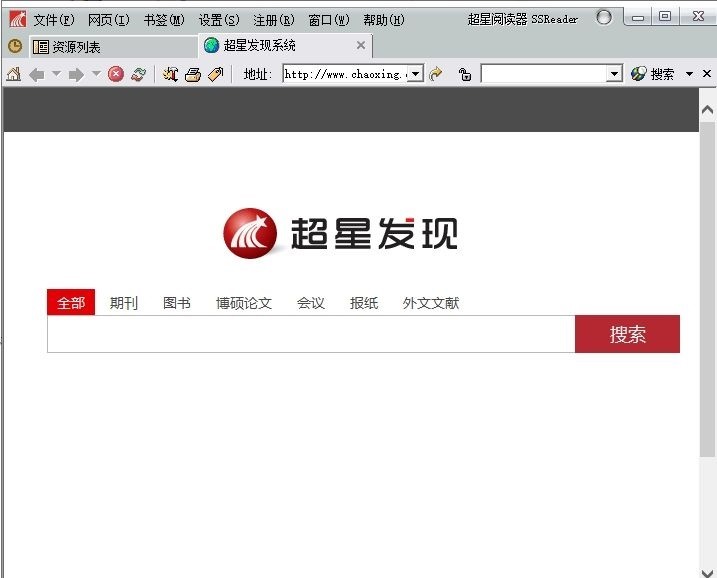
Task: Click inside the address URL field
Action: tap(345, 74)
